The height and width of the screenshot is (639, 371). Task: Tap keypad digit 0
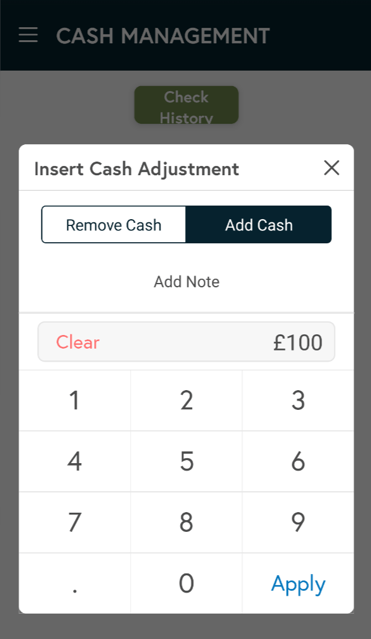[186, 583]
